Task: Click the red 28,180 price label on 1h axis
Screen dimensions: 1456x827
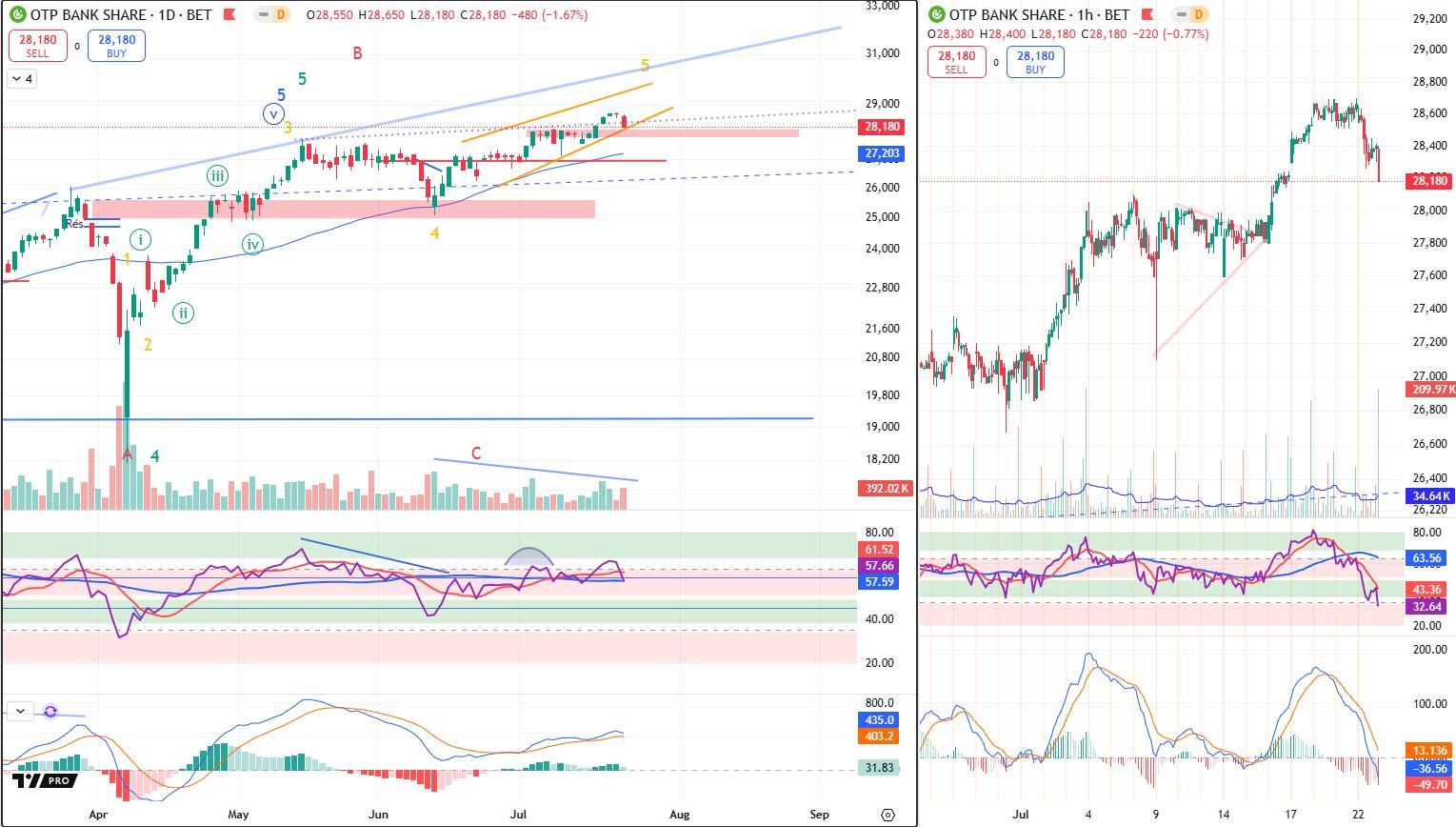Action: 1430,181
